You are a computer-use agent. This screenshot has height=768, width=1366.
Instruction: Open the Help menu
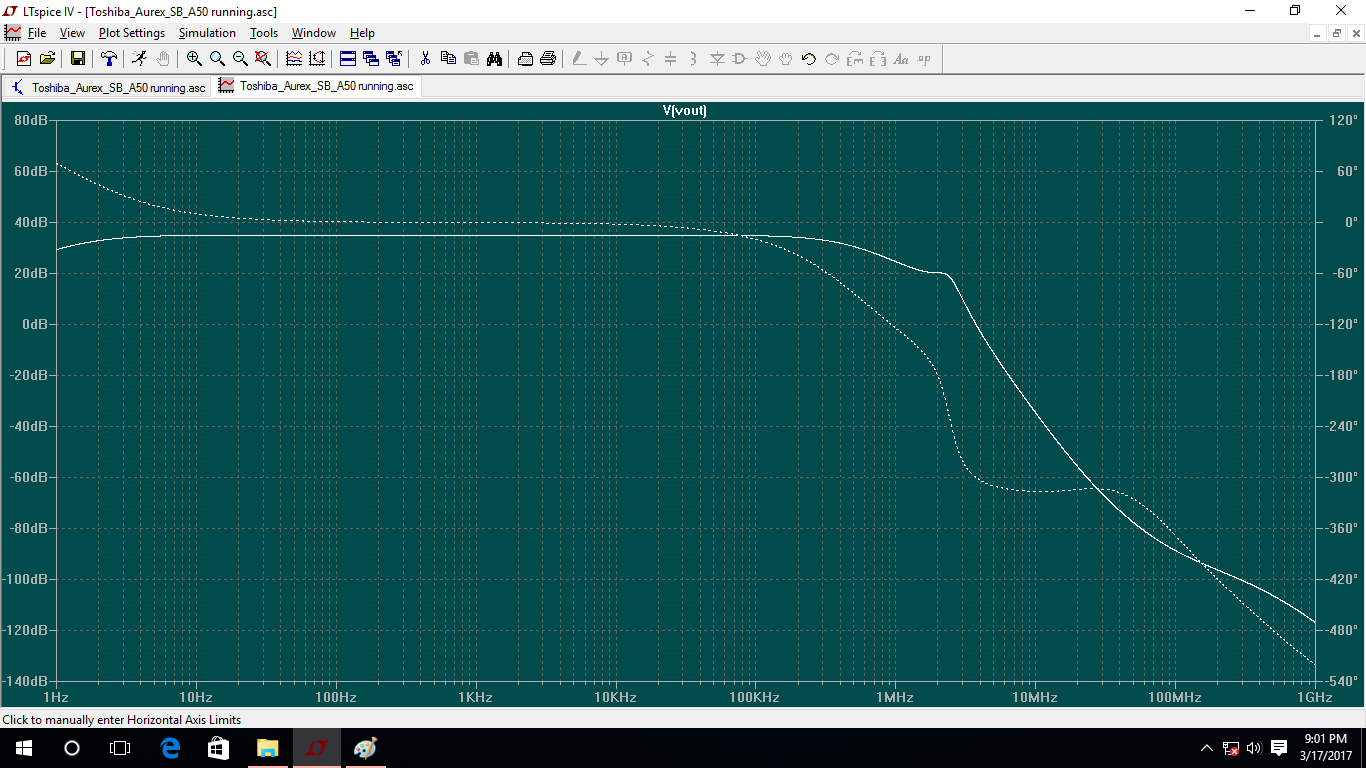point(362,33)
